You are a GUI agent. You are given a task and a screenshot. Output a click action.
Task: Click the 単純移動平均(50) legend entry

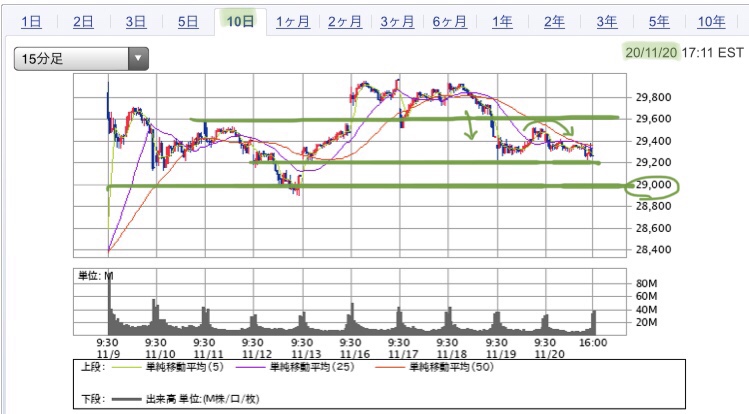(x=434, y=367)
